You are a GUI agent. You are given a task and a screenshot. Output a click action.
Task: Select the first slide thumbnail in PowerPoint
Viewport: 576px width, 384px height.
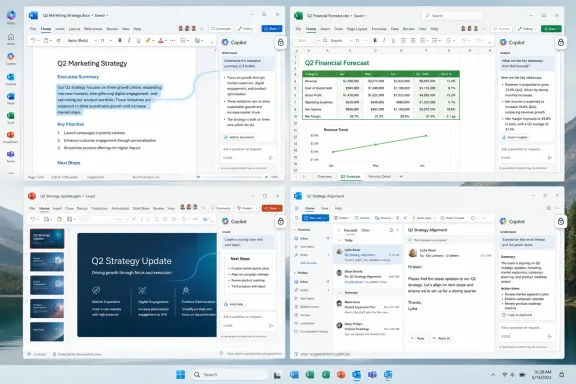[x=47, y=238]
